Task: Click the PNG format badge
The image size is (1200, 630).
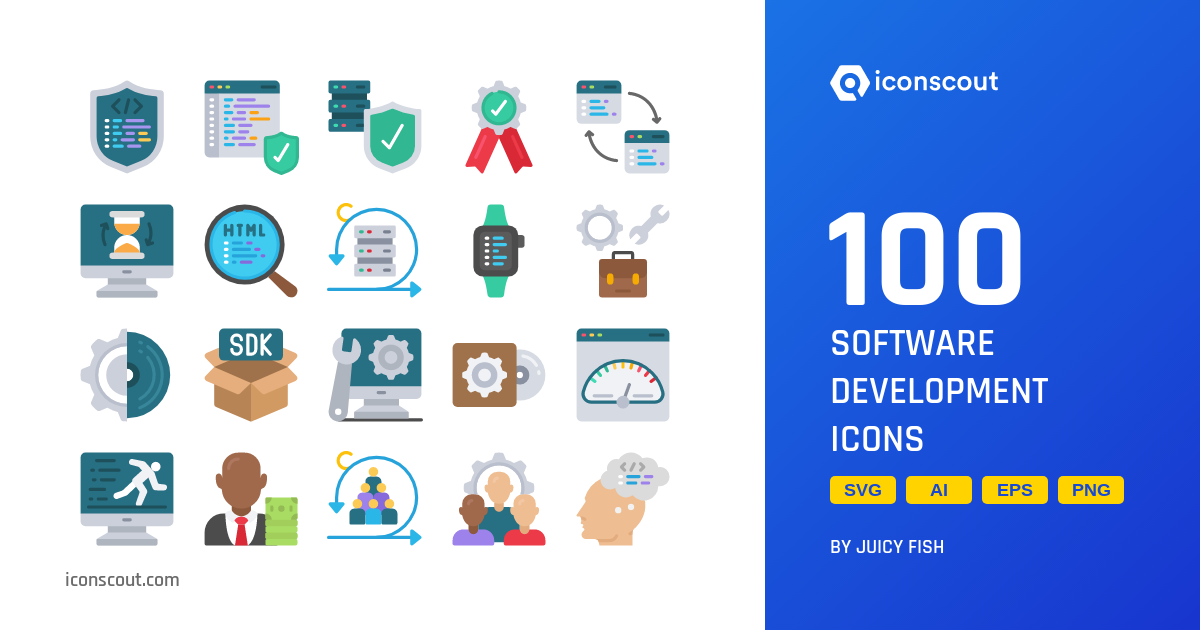Action: pos(1090,490)
